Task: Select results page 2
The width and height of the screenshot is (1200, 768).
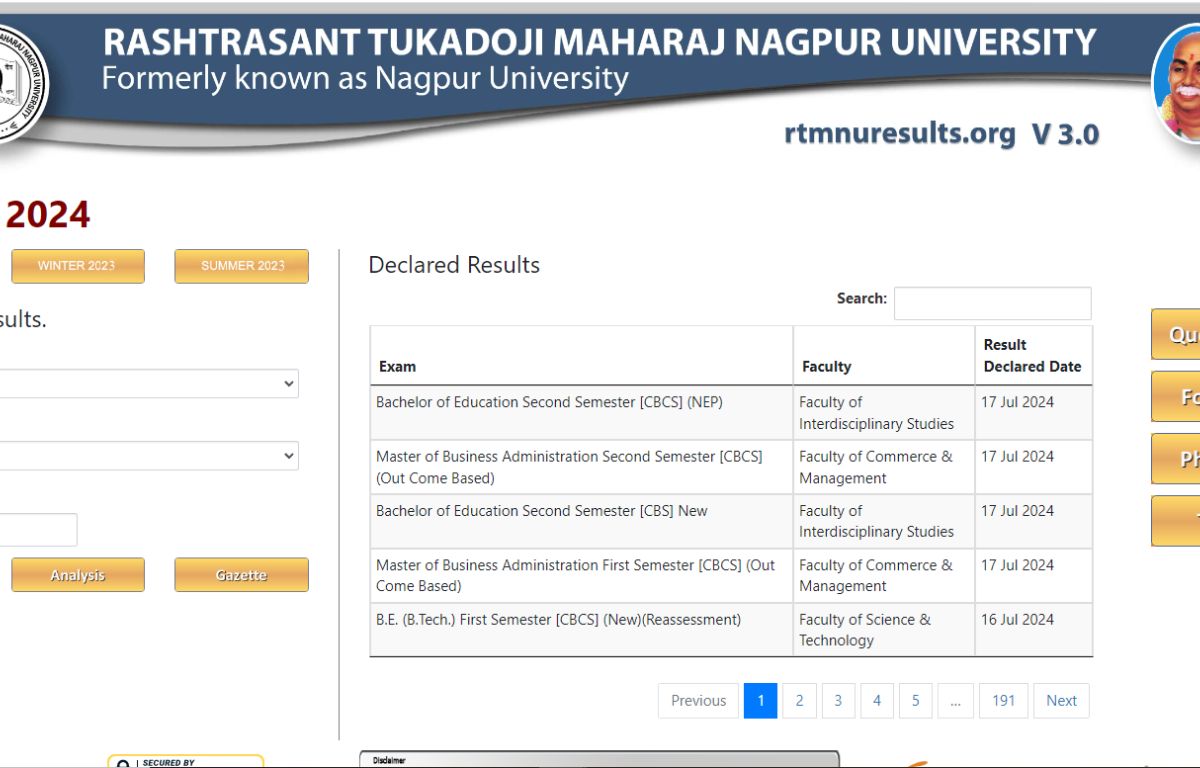Action: 799,701
